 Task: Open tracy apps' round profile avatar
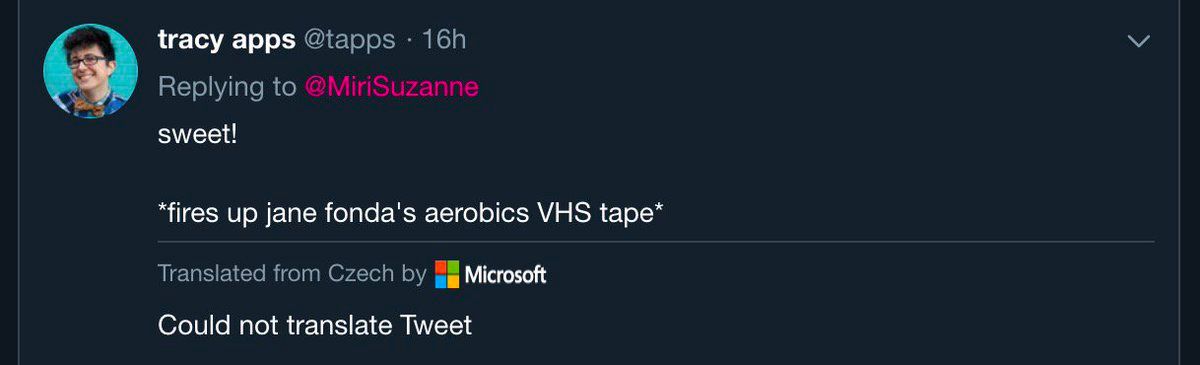(x=90, y=70)
